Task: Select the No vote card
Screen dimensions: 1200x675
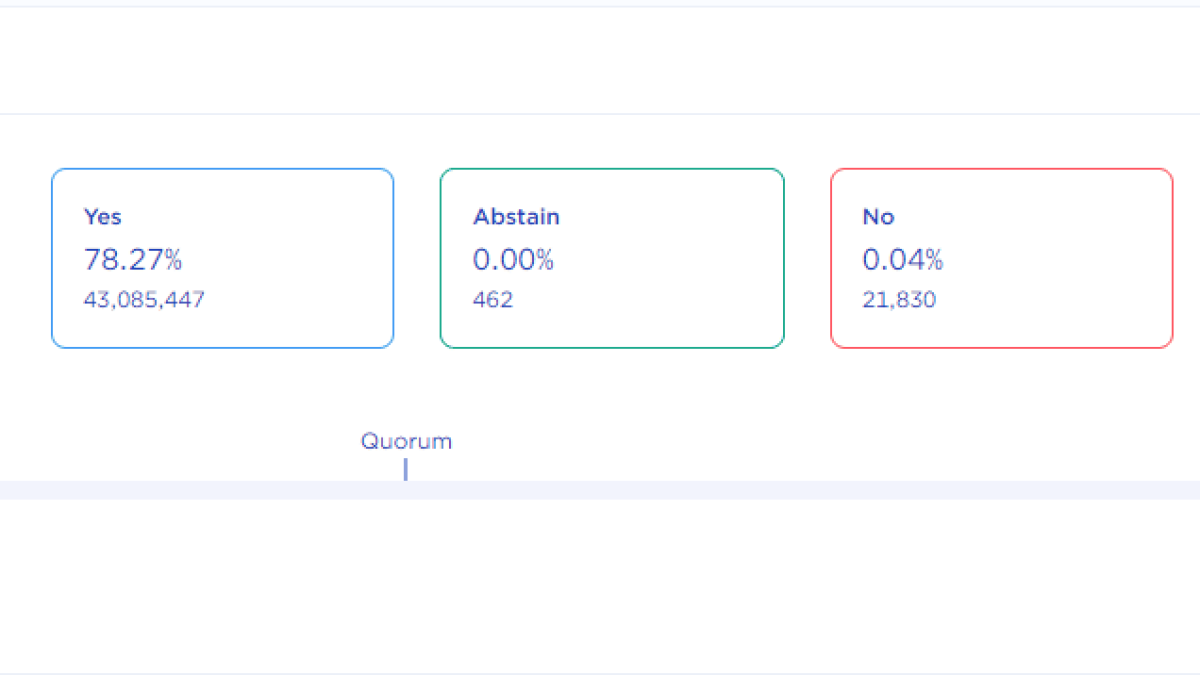Action: click(x=1001, y=258)
